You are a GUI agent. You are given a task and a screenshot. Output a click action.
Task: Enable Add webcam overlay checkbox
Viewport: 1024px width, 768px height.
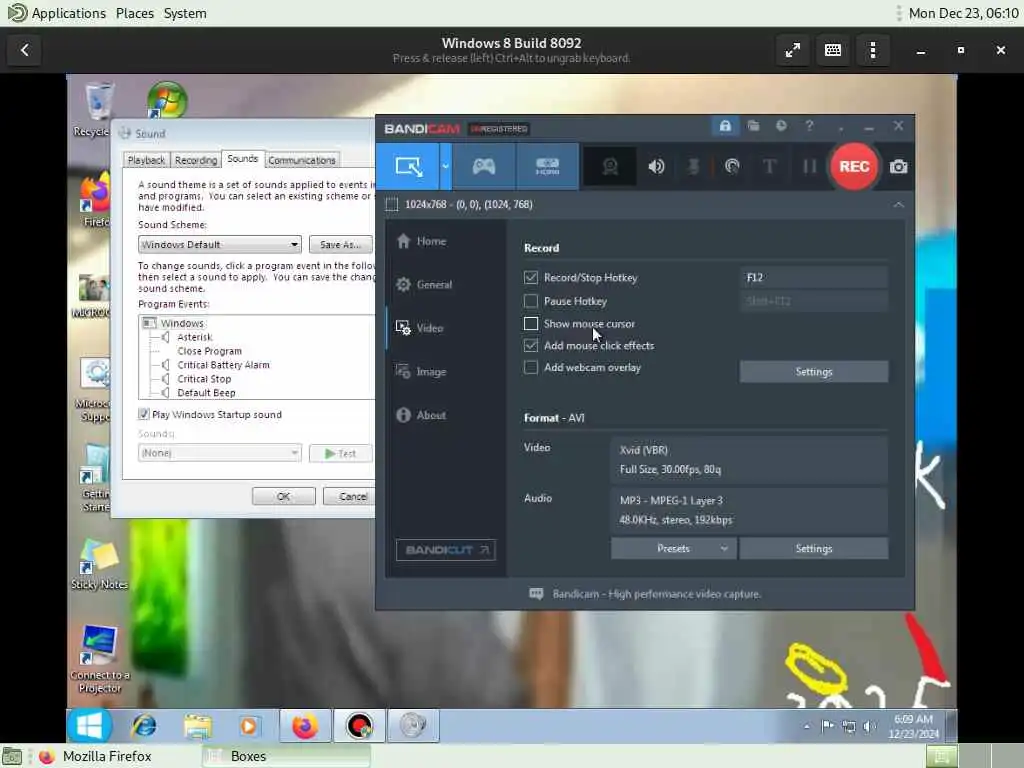point(531,368)
